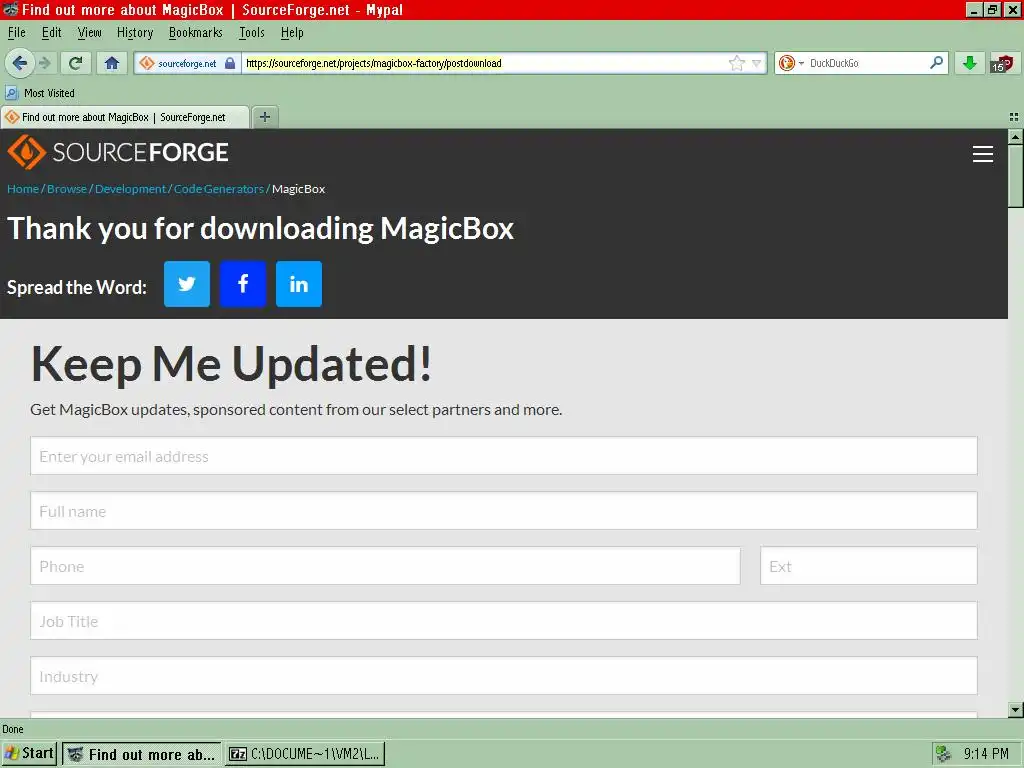Follow the Code Generators breadcrumb link
The height and width of the screenshot is (768, 1024).
219,189
